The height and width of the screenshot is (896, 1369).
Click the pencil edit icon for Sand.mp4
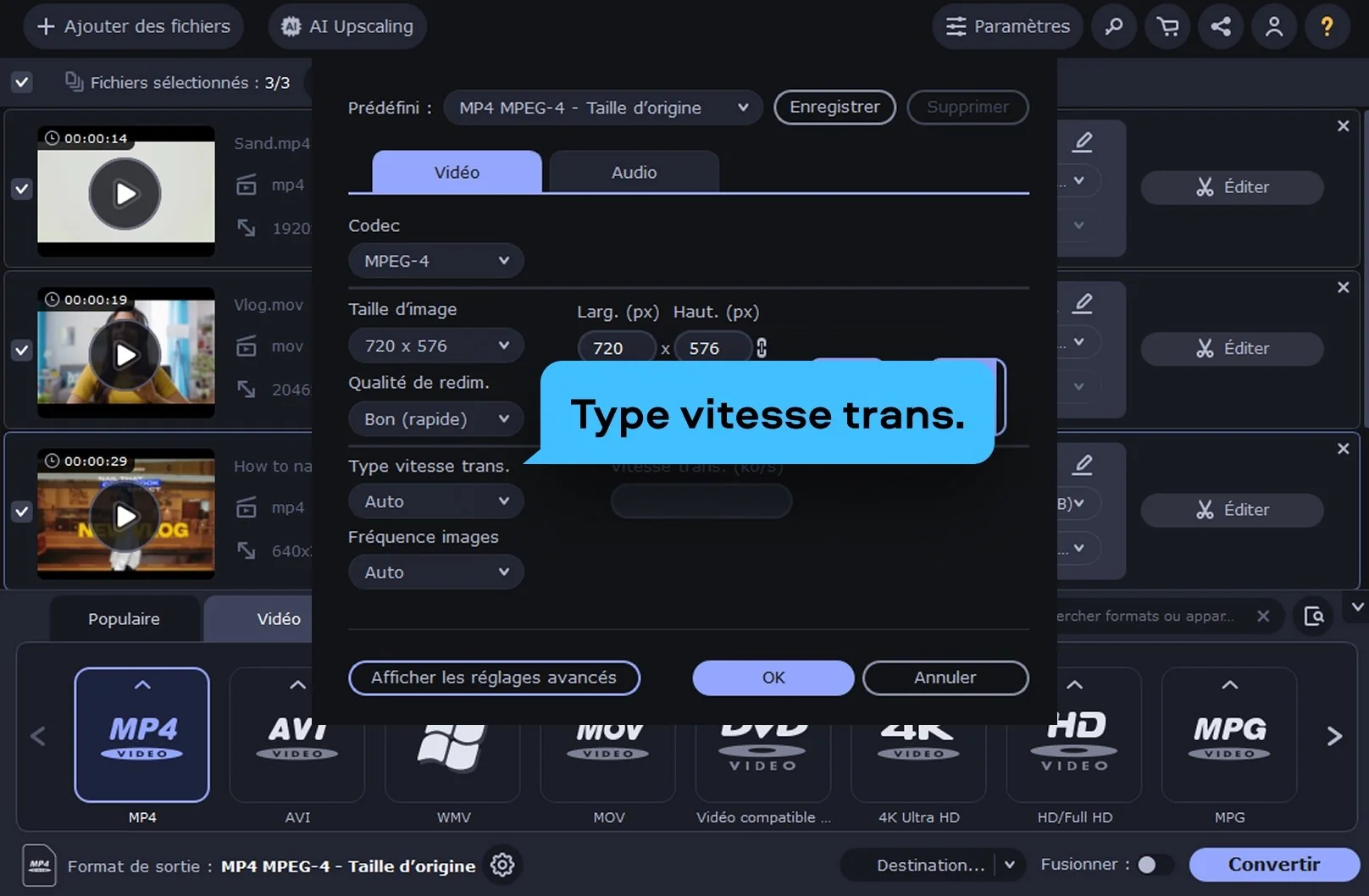coord(1083,141)
